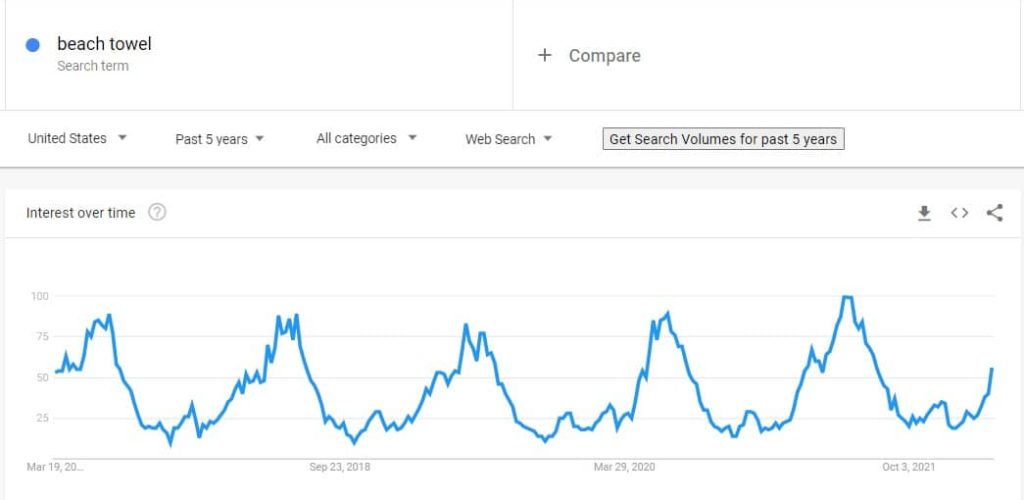Expand the Web Search type dropdown
The width and height of the screenshot is (1024, 500).
(x=509, y=139)
